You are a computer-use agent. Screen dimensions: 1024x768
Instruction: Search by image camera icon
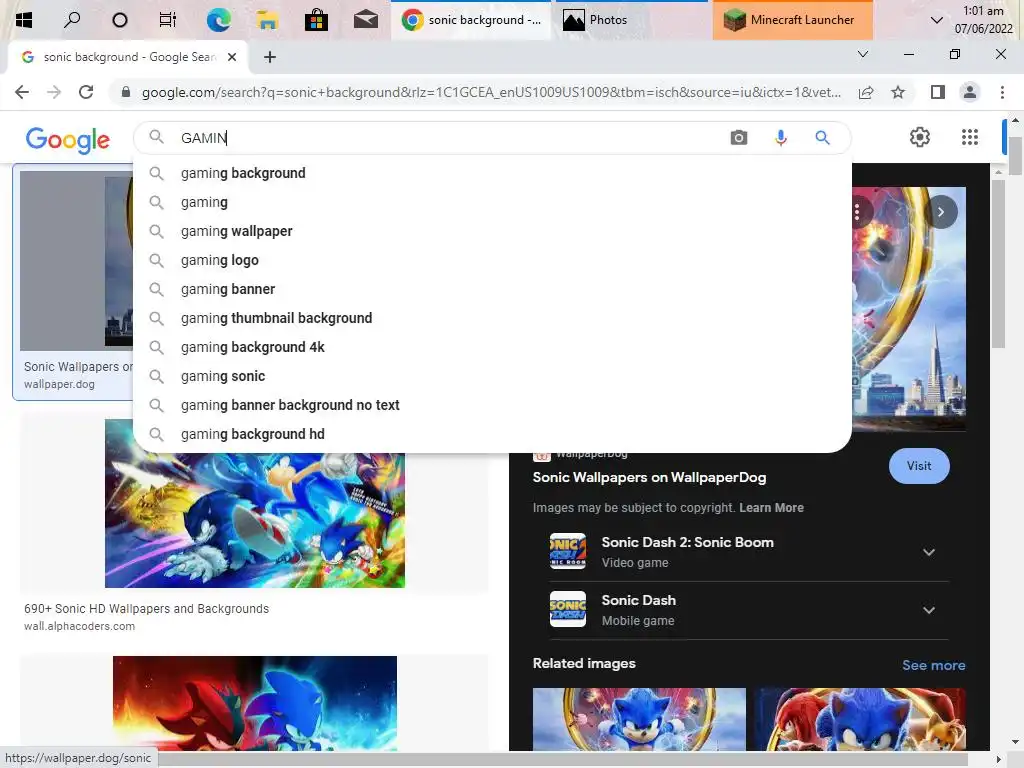pos(739,138)
